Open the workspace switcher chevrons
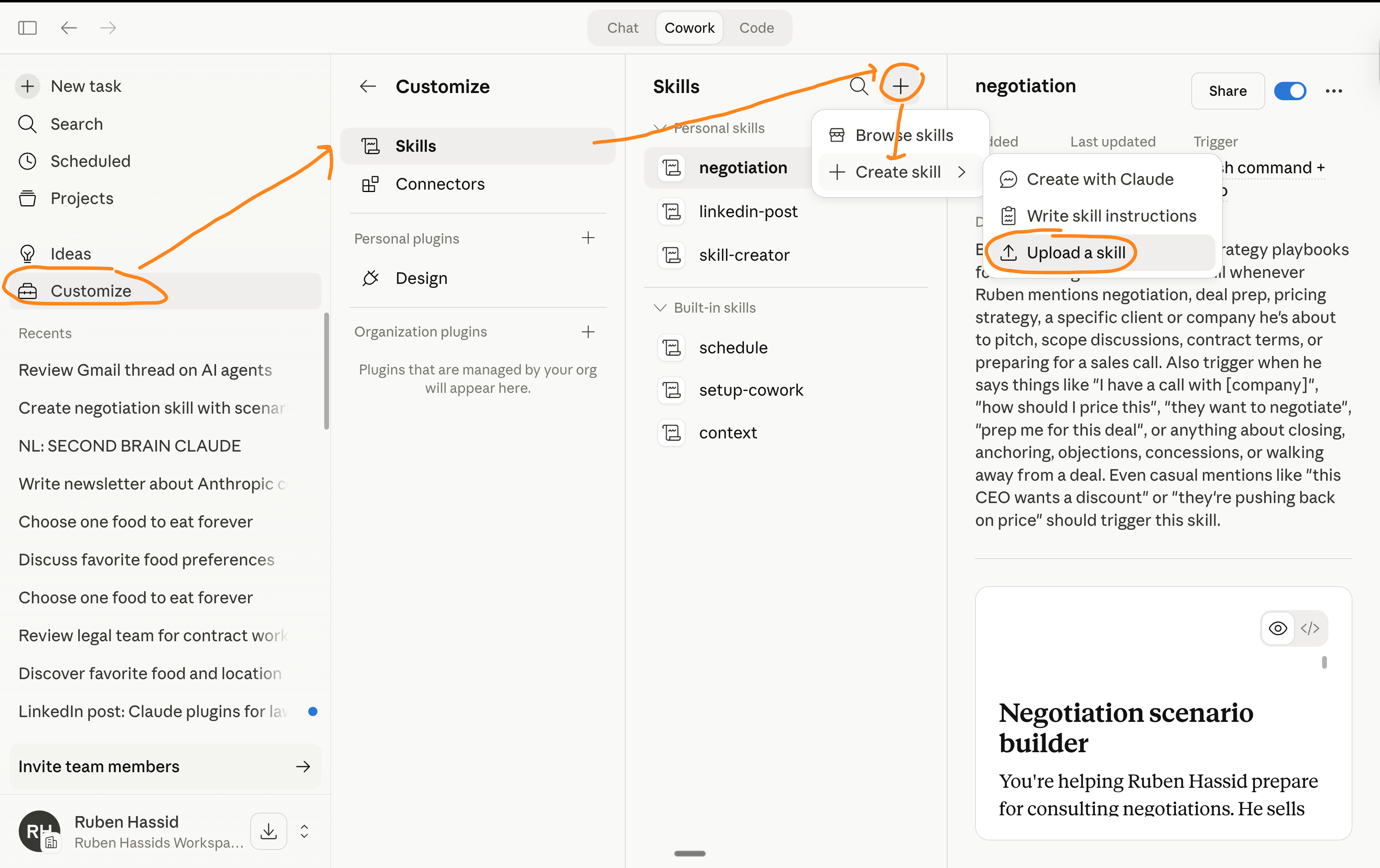The width and height of the screenshot is (1380, 868). (304, 831)
